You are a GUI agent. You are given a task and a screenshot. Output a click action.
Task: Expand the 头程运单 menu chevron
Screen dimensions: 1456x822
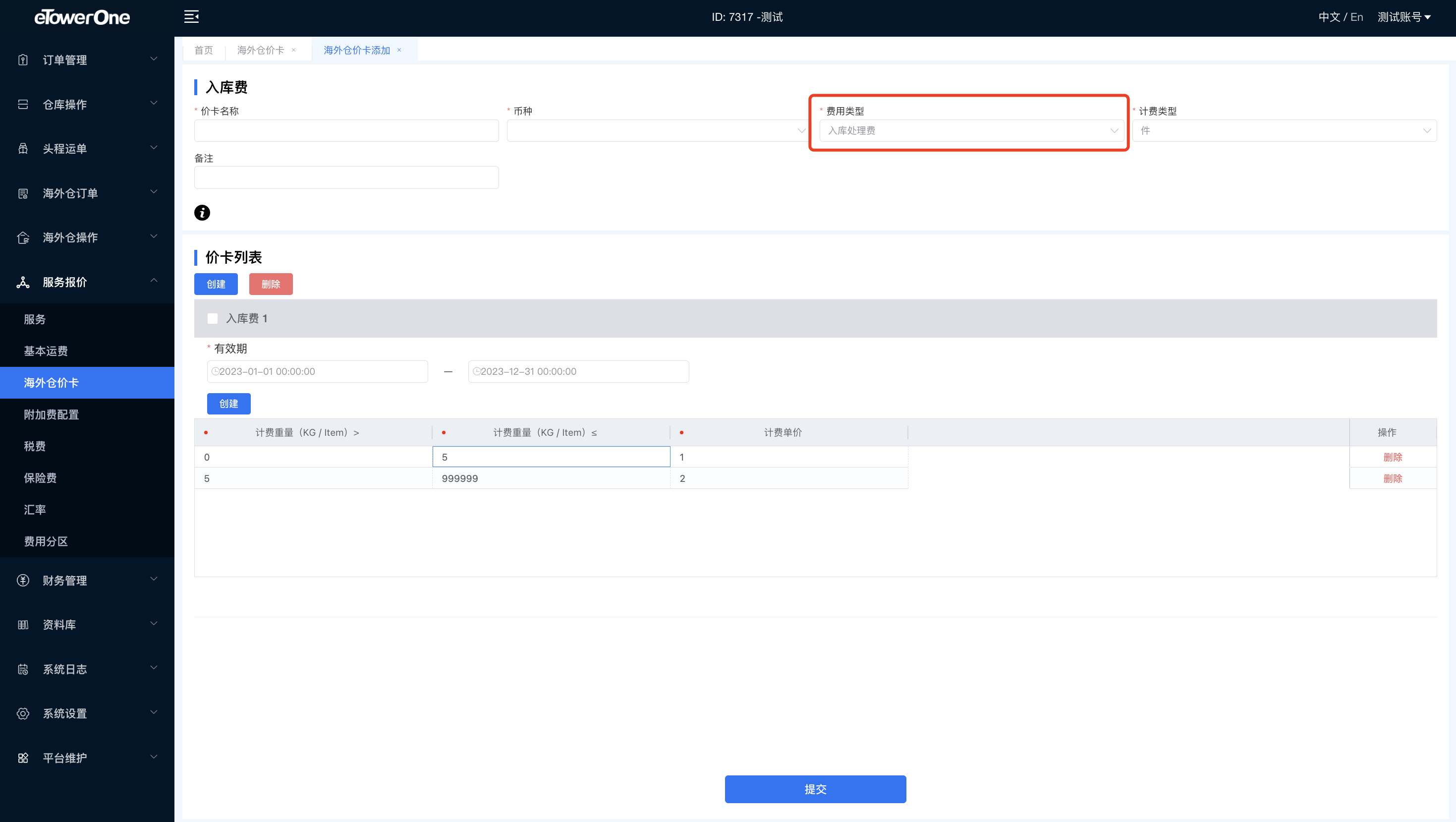coord(154,148)
